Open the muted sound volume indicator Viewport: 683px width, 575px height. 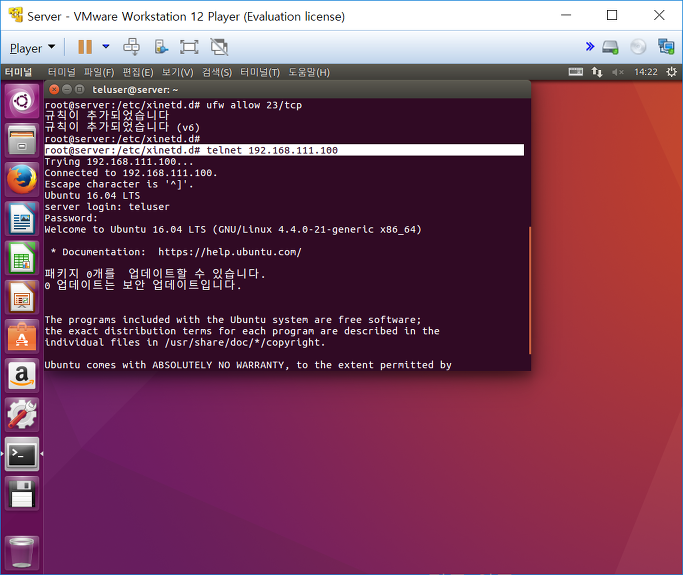pos(618,72)
